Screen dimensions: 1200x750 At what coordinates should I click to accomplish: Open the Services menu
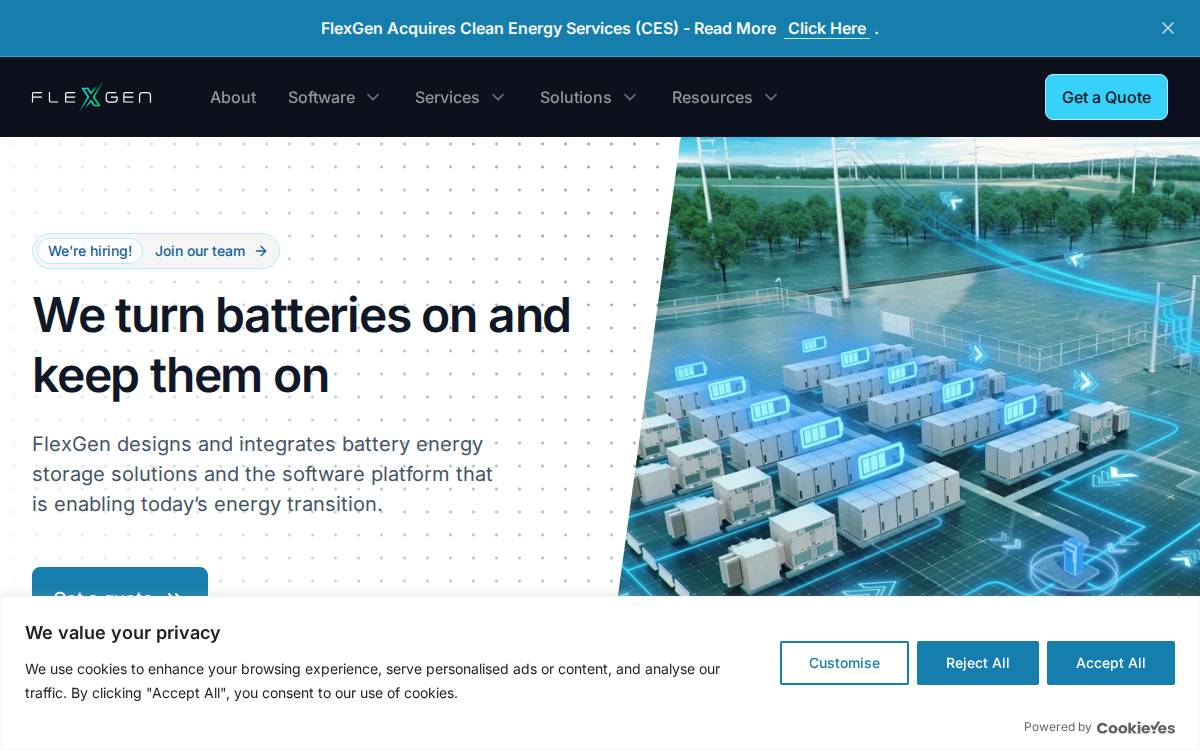click(x=447, y=97)
